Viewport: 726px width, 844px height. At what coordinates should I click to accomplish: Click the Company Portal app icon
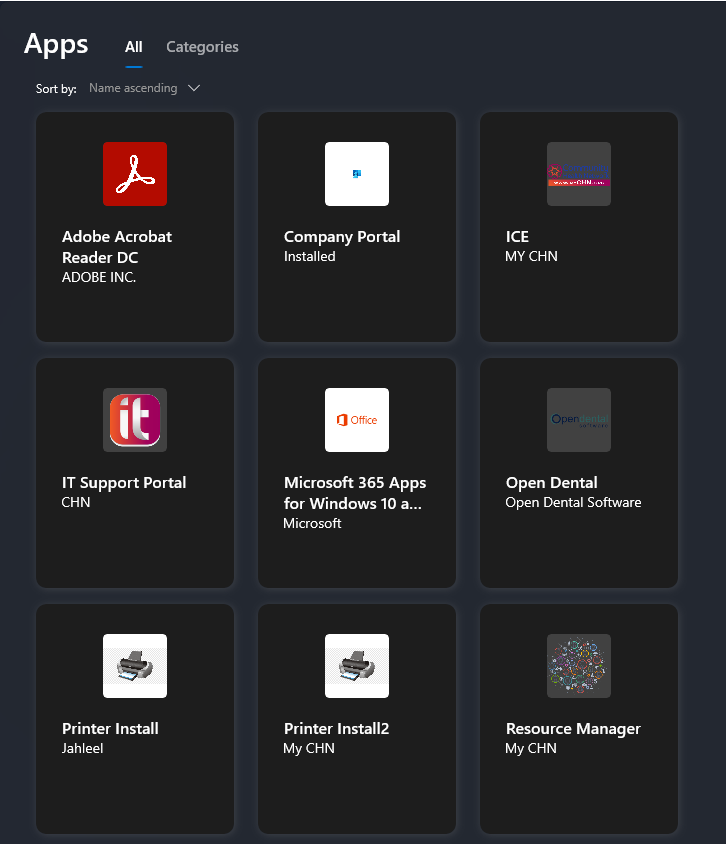[x=357, y=174]
